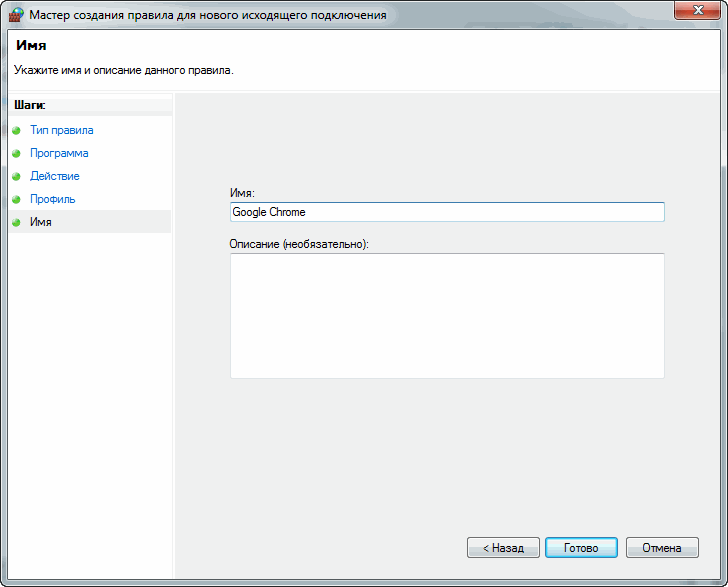Click the Шаги header in sidebar
The height and width of the screenshot is (587, 728).
tap(30, 105)
